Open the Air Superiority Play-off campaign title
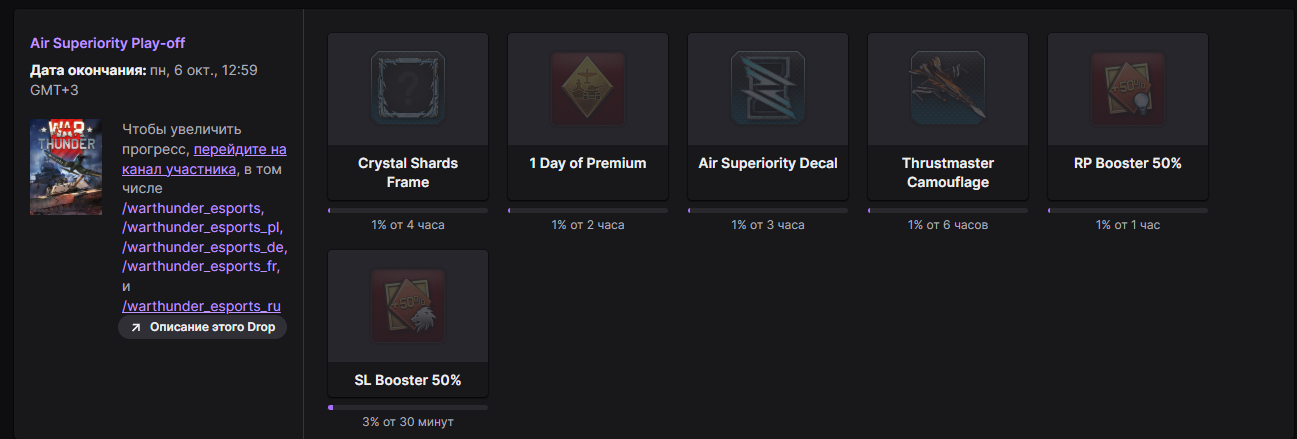Image resolution: width=1297 pixels, height=439 pixels. pos(108,43)
